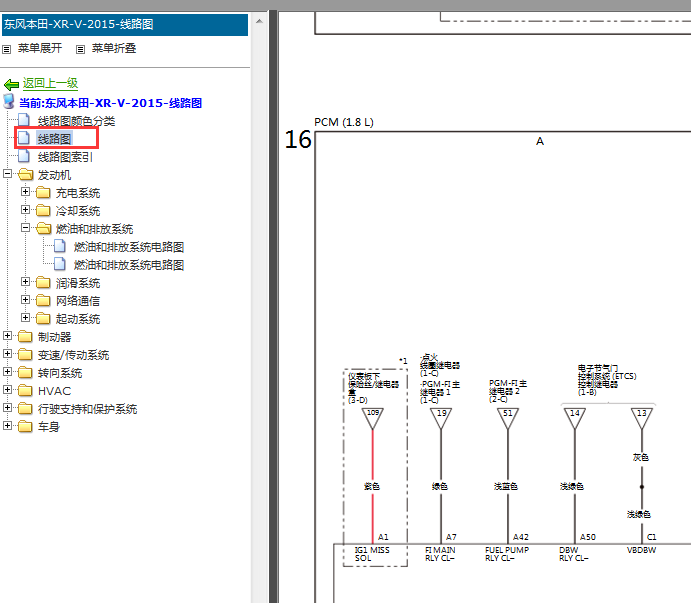
Task: Click the PCM (1.8 L) diagram title
Action: 344,122
